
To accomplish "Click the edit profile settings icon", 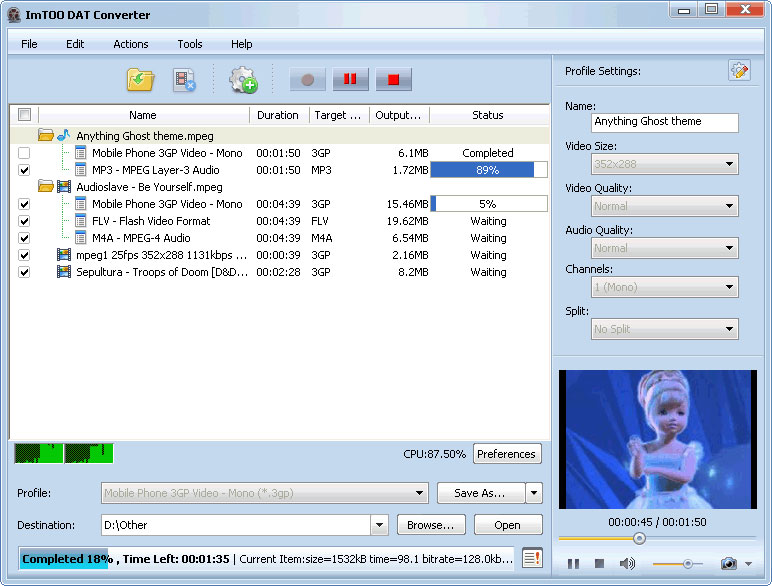I will (739, 71).
